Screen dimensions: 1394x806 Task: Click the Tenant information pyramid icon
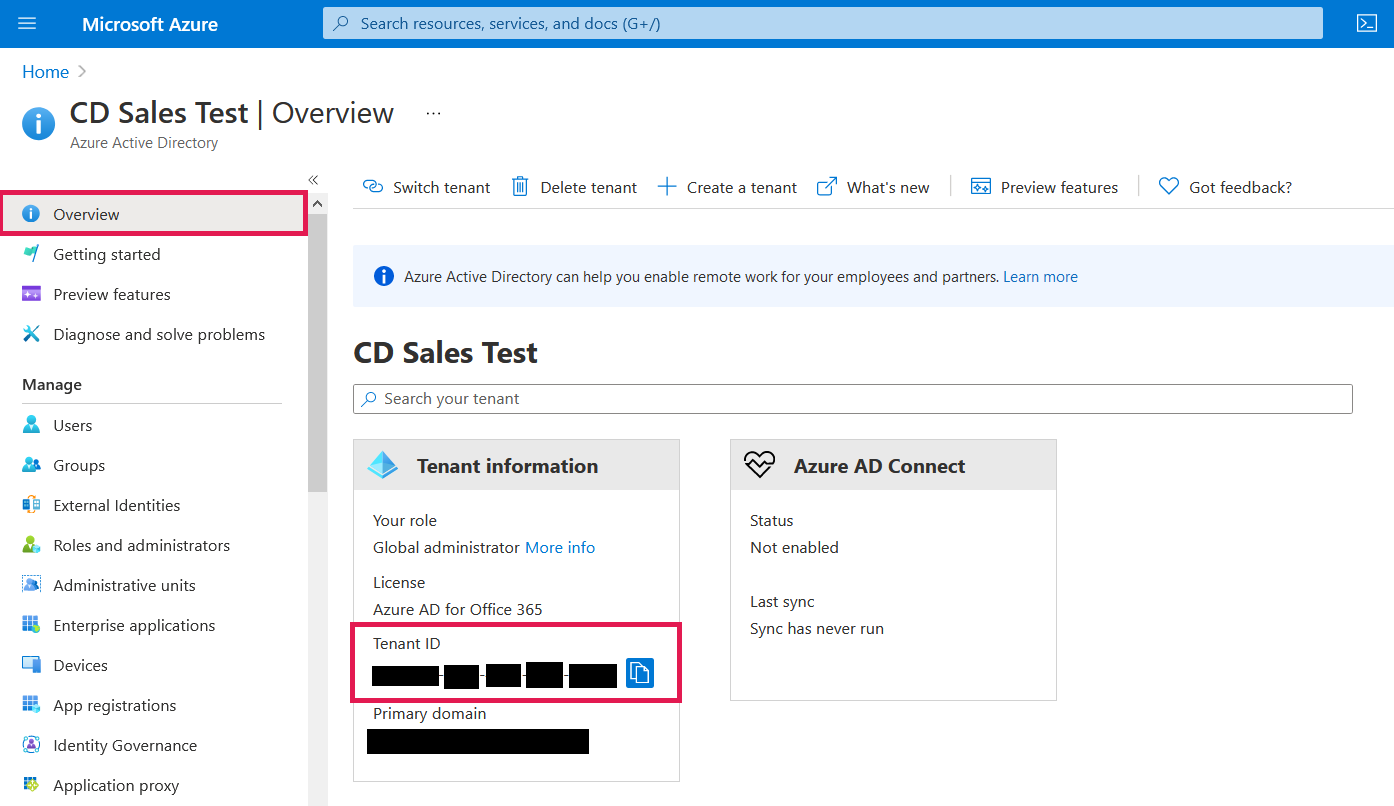(383, 465)
